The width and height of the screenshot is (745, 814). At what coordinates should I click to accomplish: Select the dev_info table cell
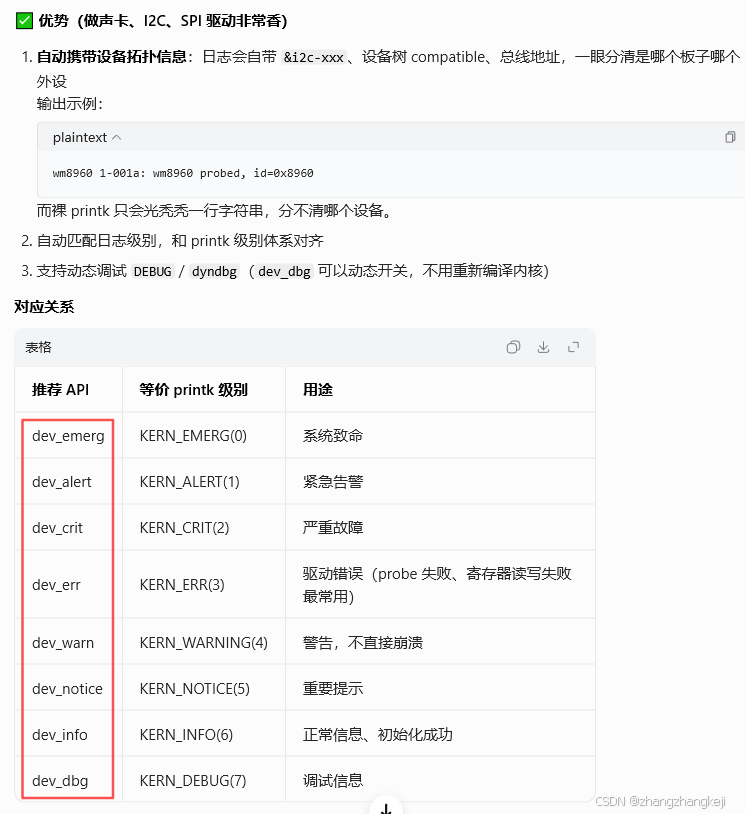click(x=69, y=735)
